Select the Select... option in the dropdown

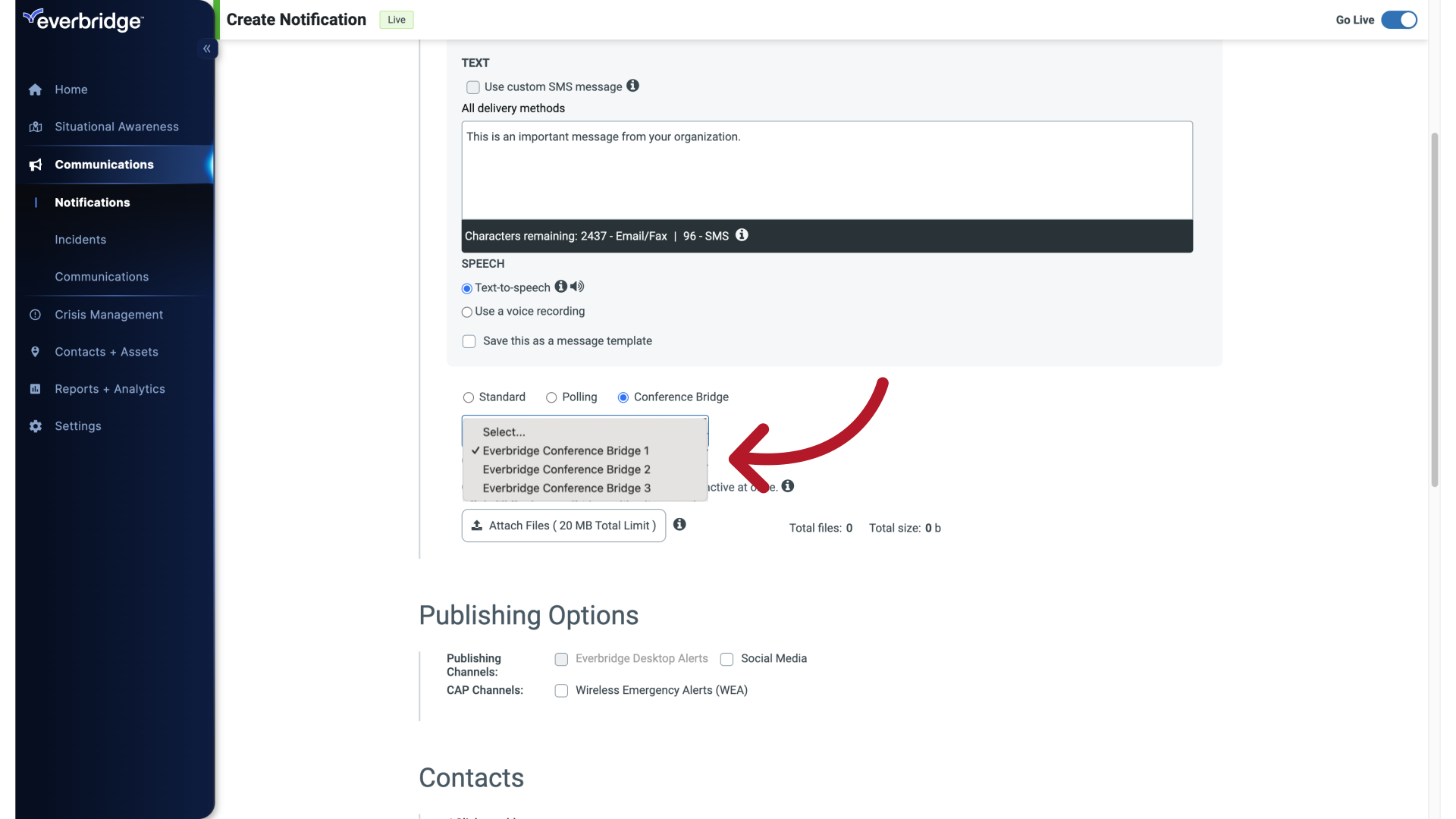[x=503, y=431]
